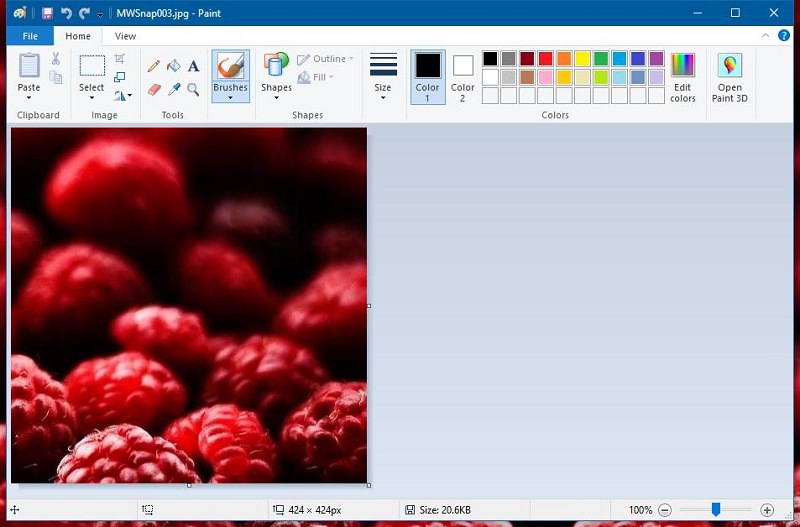Activate the Text tool

coord(193,66)
